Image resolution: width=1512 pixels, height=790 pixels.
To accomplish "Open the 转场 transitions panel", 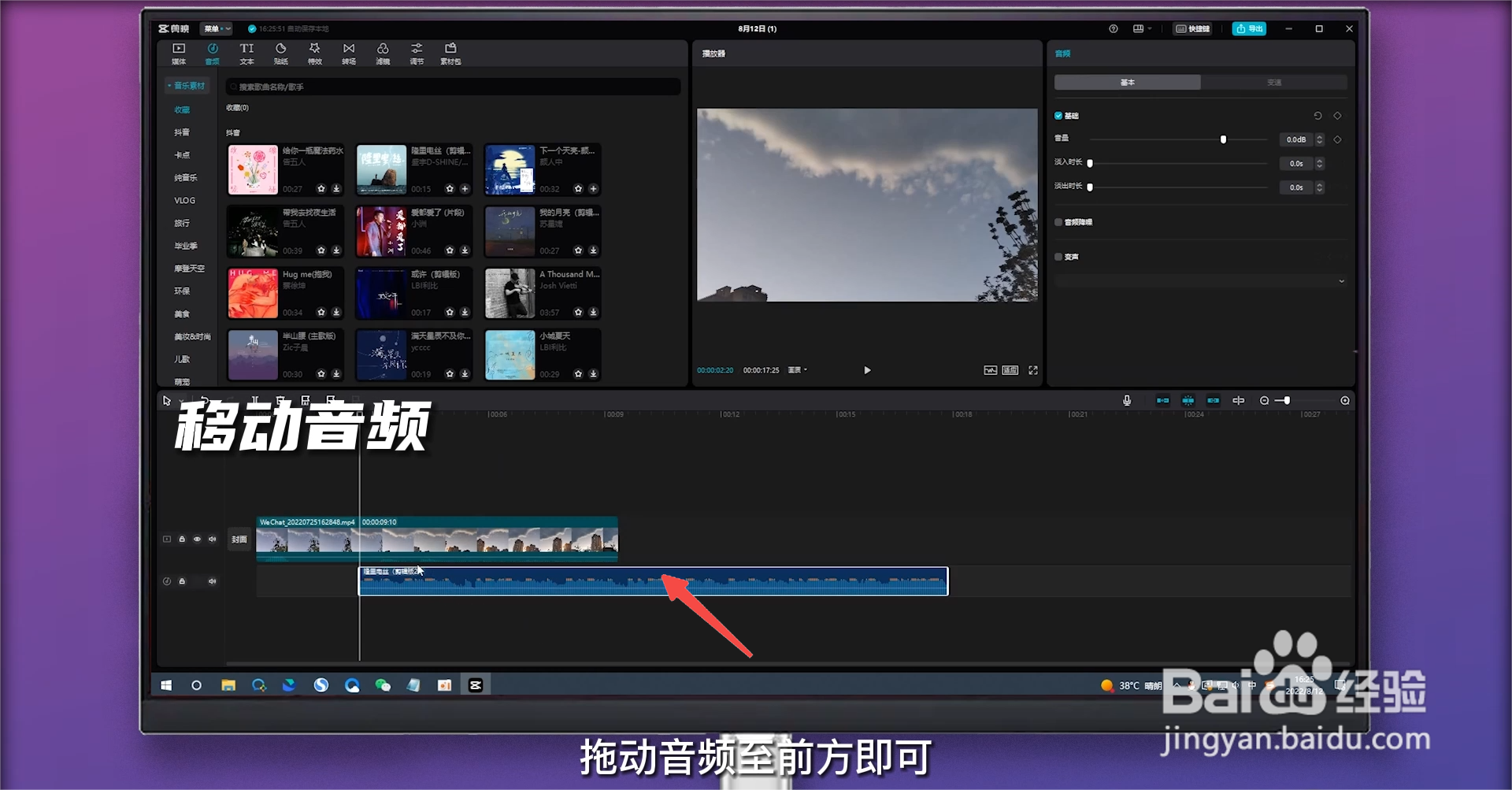I will coord(349,53).
